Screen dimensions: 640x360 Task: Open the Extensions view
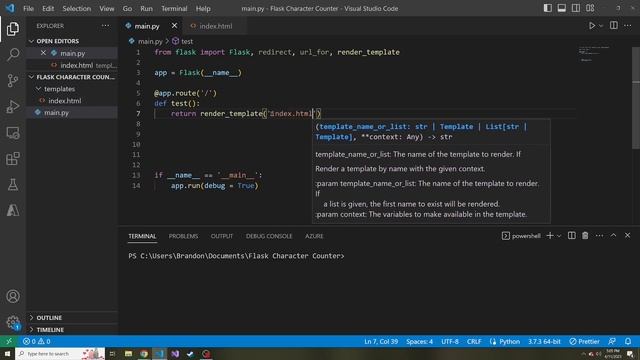[x=13, y=158]
